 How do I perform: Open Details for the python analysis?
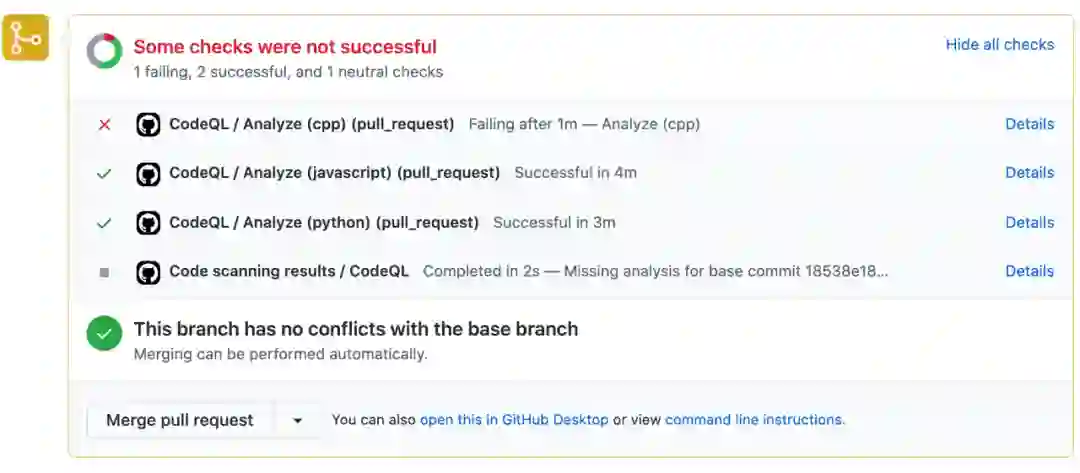click(x=1029, y=222)
